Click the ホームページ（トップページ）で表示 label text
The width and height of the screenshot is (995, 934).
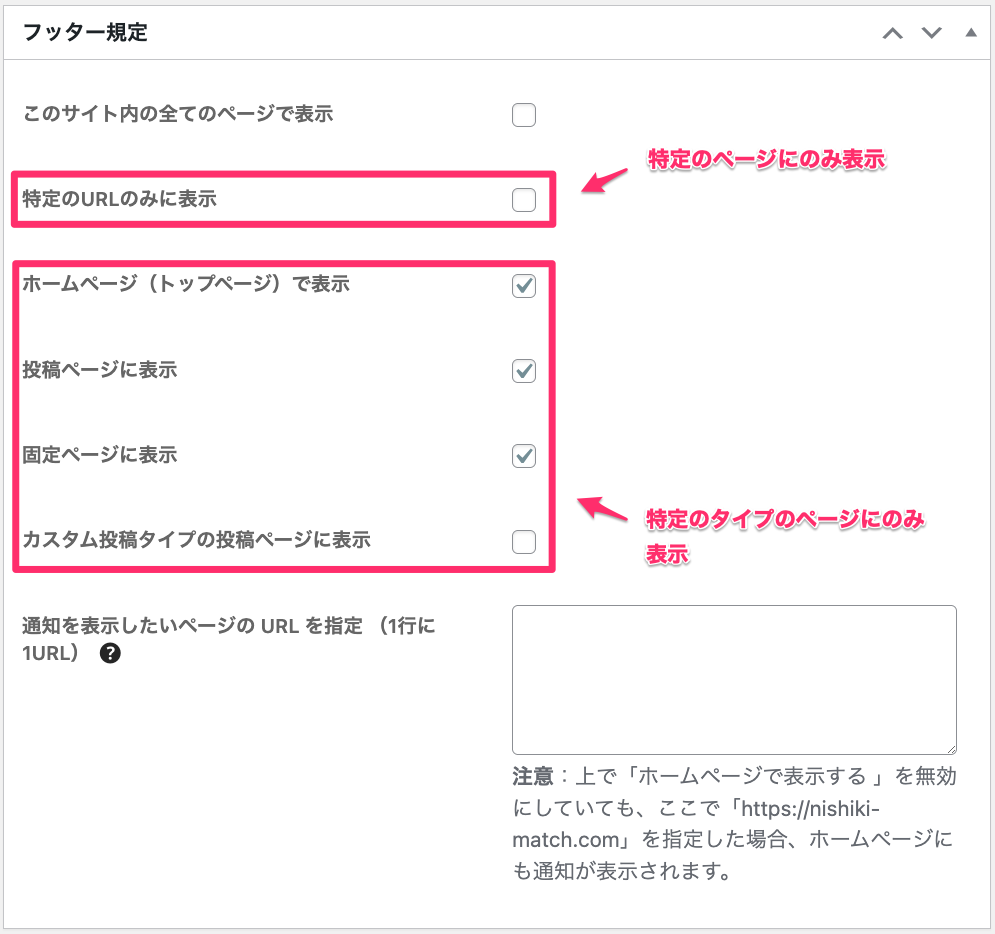186,284
